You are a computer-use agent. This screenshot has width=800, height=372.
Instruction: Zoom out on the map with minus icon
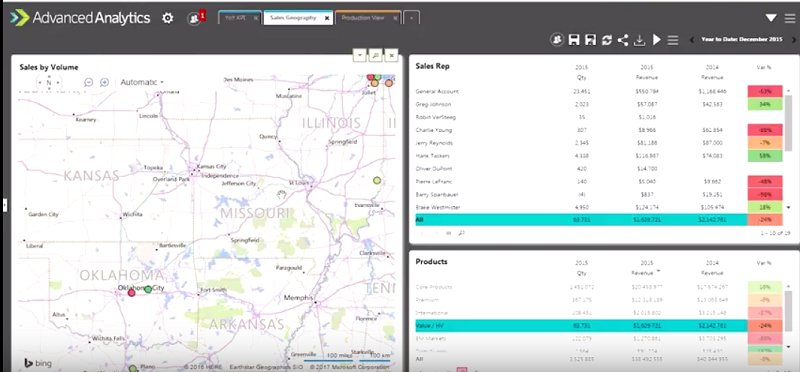(88, 82)
